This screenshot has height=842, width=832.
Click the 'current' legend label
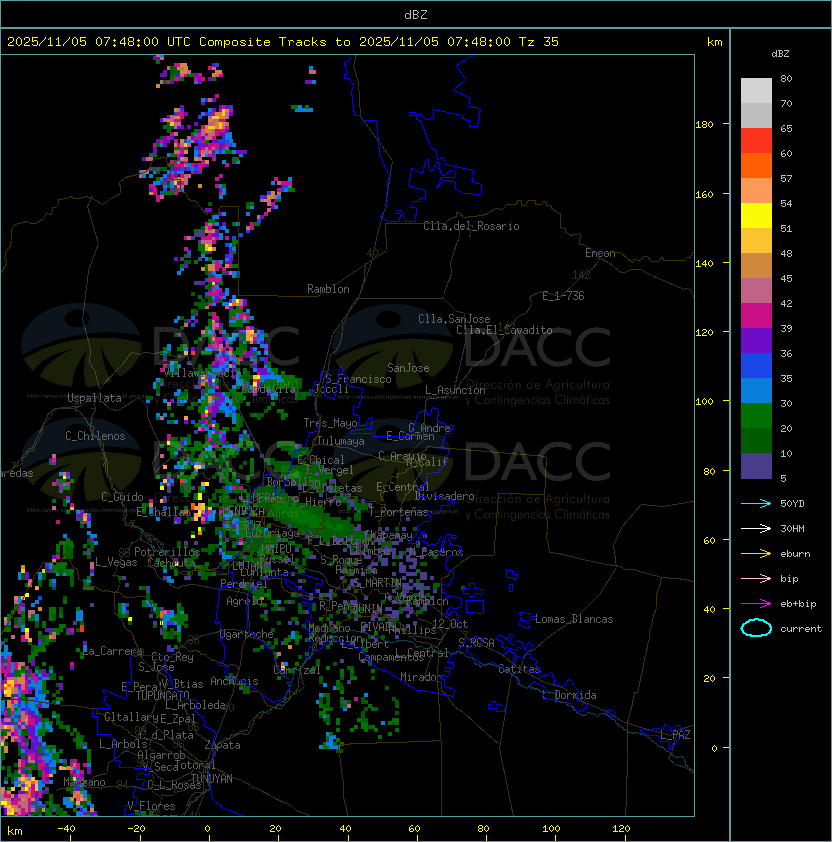tap(801, 628)
